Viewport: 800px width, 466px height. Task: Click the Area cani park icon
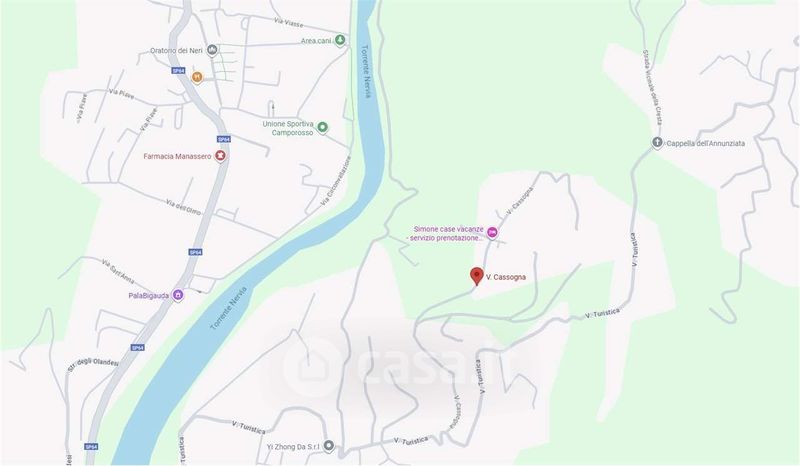pyautogui.click(x=340, y=40)
